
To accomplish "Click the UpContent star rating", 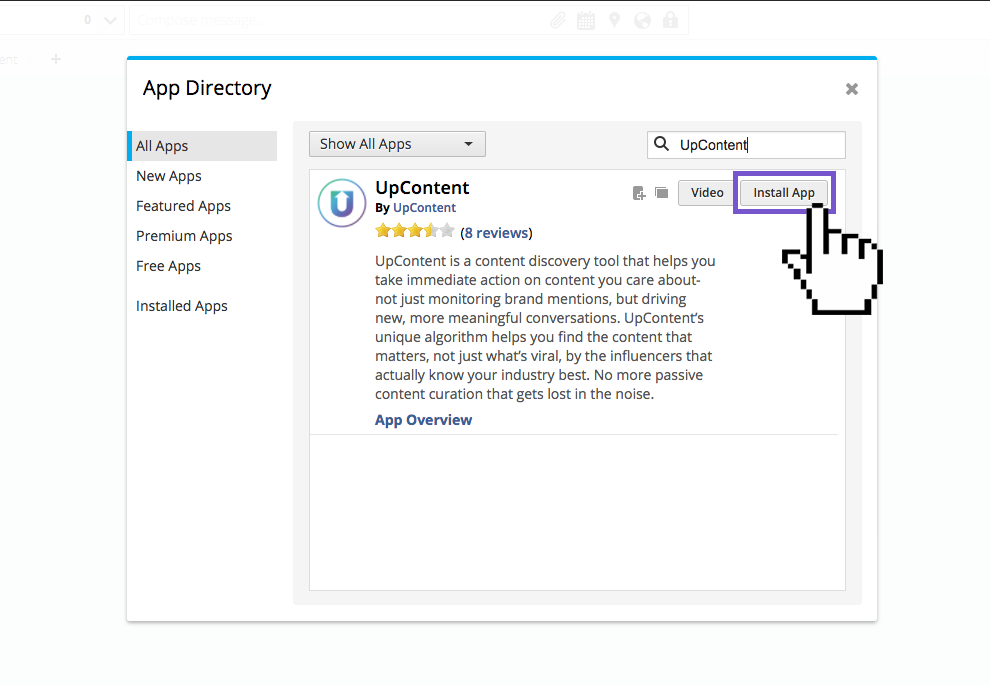I will 414,231.
